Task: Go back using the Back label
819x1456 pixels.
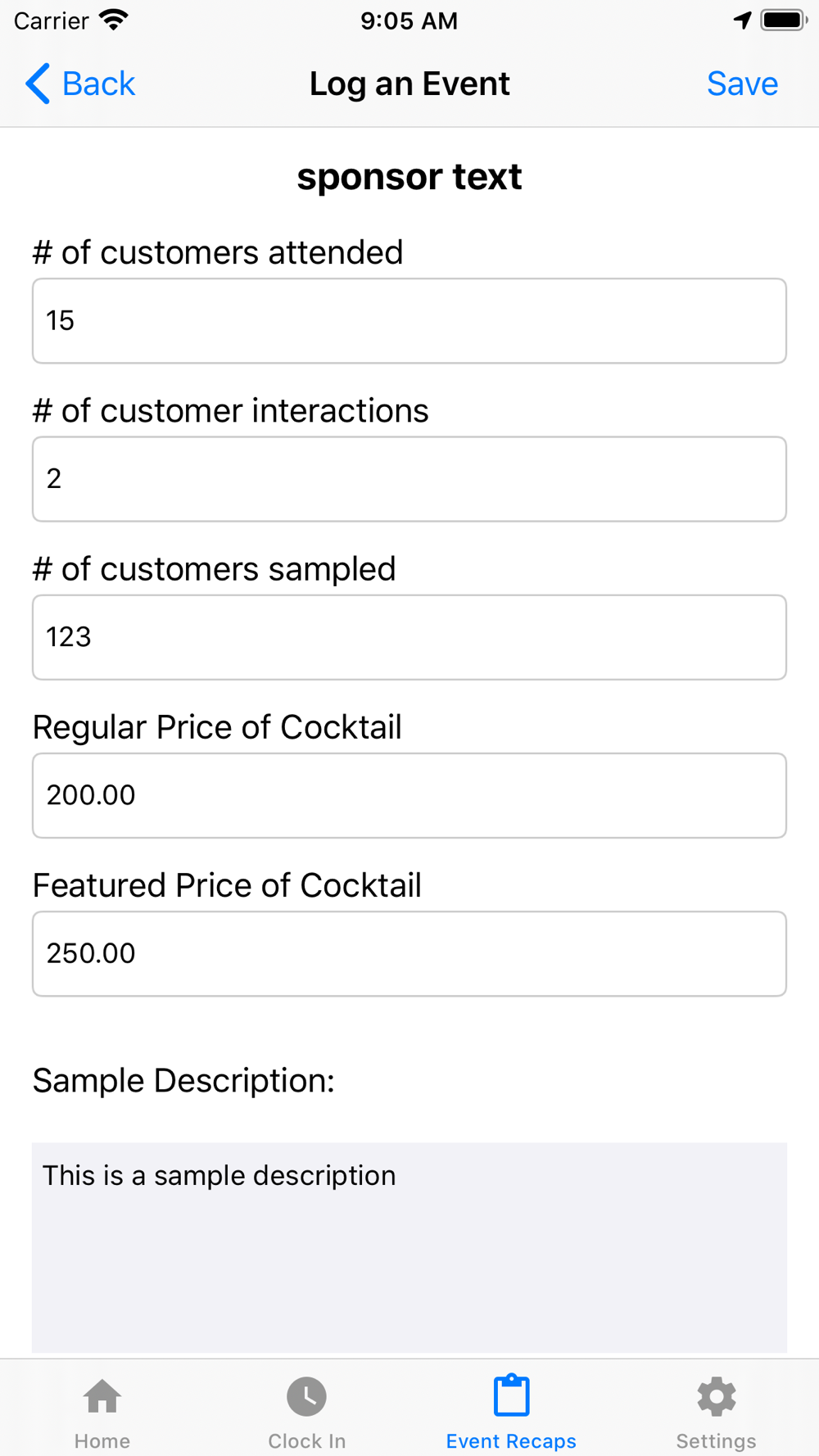Action: coord(98,84)
